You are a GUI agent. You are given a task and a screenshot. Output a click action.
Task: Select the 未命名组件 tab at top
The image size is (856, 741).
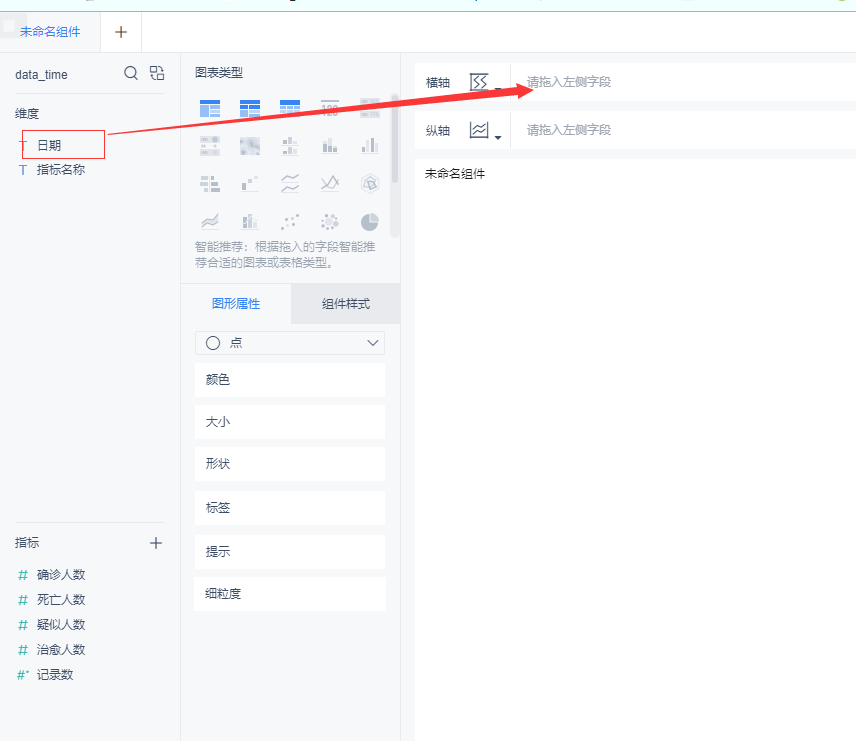pos(50,32)
